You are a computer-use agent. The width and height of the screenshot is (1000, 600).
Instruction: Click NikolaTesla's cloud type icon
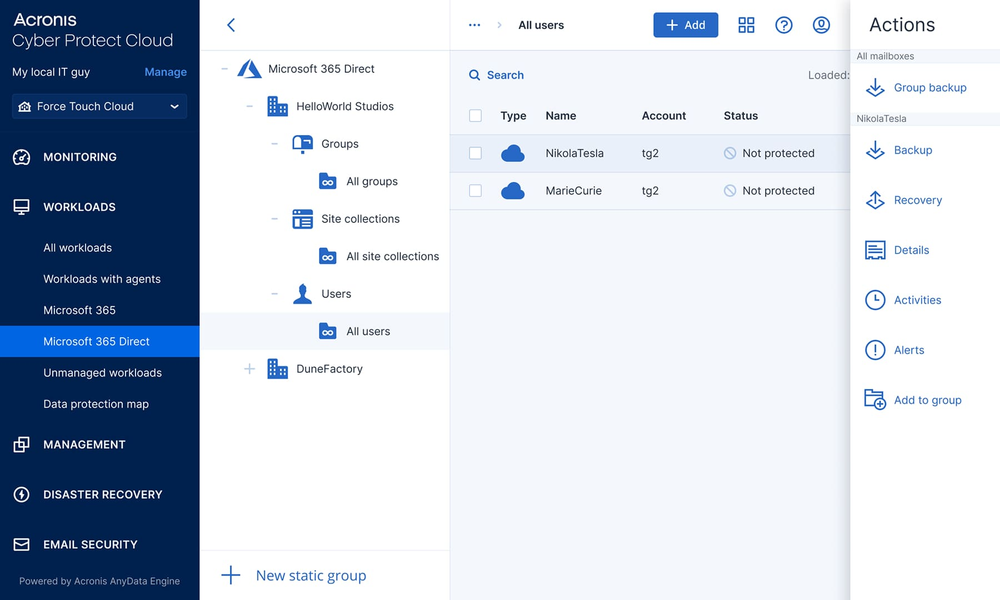point(513,153)
